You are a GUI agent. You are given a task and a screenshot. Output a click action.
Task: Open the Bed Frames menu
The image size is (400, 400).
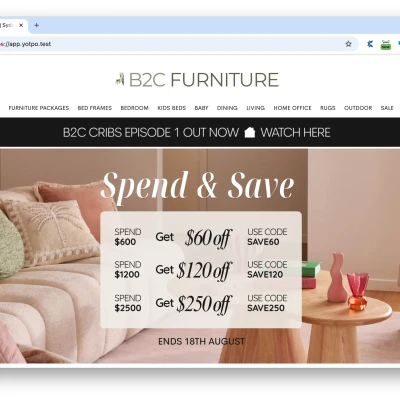95,108
